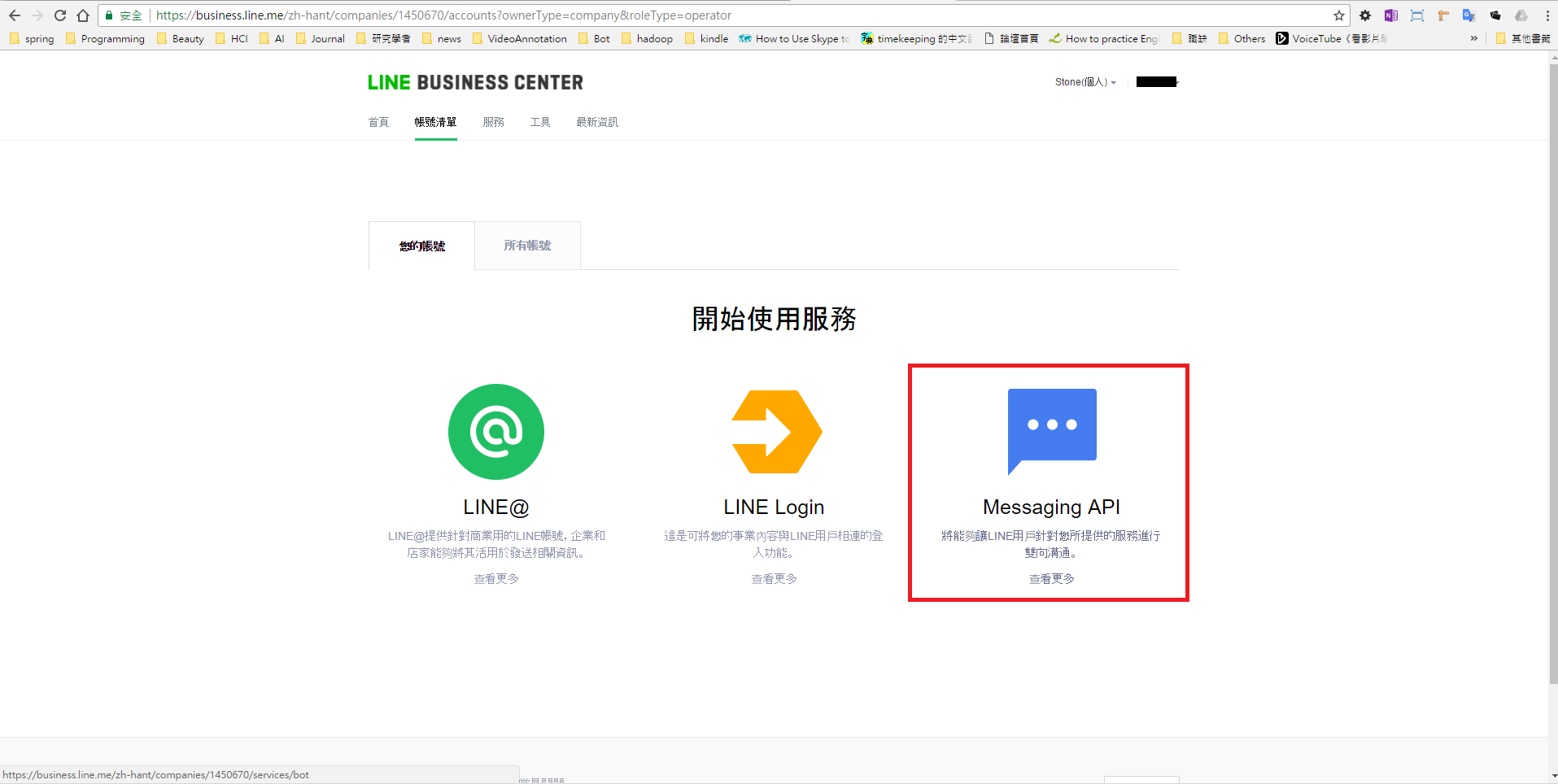This screenshot has width=1558, height=784.
Task: Open the HCI bookmark folder
Action: click(x=232, y=38)
